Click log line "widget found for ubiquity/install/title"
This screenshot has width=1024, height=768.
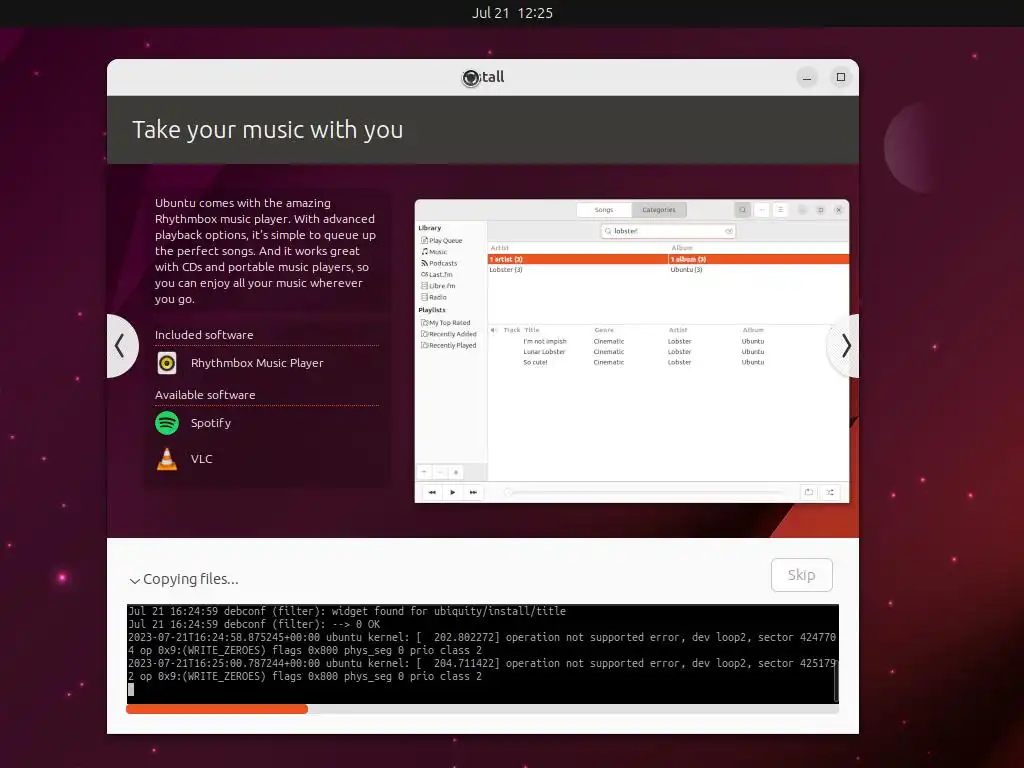pos(448,611)
